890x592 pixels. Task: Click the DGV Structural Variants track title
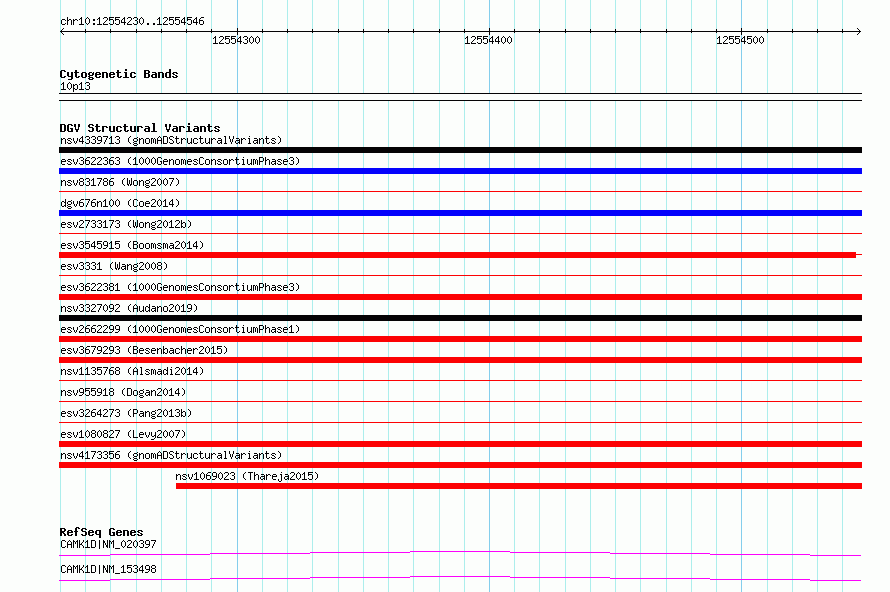pyautogui.click(x=140, y=128)
